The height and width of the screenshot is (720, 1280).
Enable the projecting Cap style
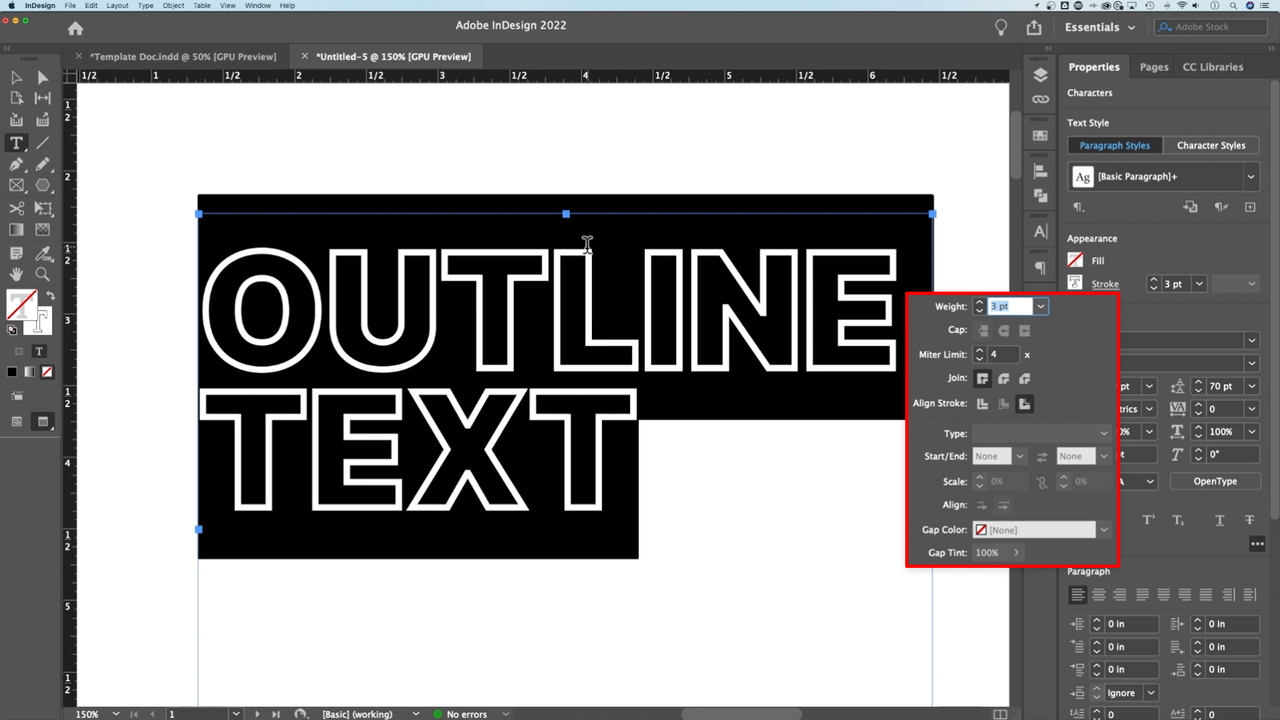point(1024,330)
